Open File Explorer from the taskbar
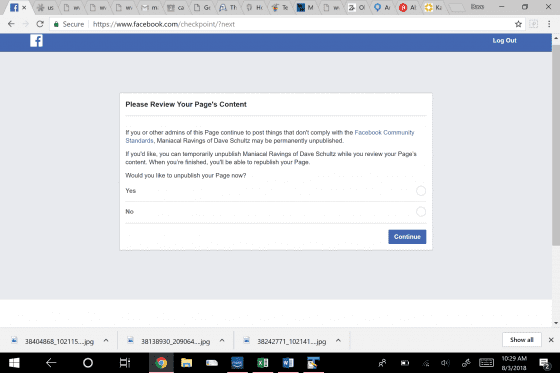The height and width of the screenshot is (373, 560). click(x=186, y=363)
